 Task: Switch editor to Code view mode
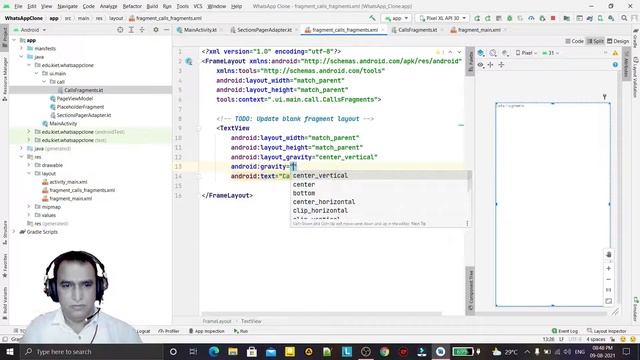point(574,41)
